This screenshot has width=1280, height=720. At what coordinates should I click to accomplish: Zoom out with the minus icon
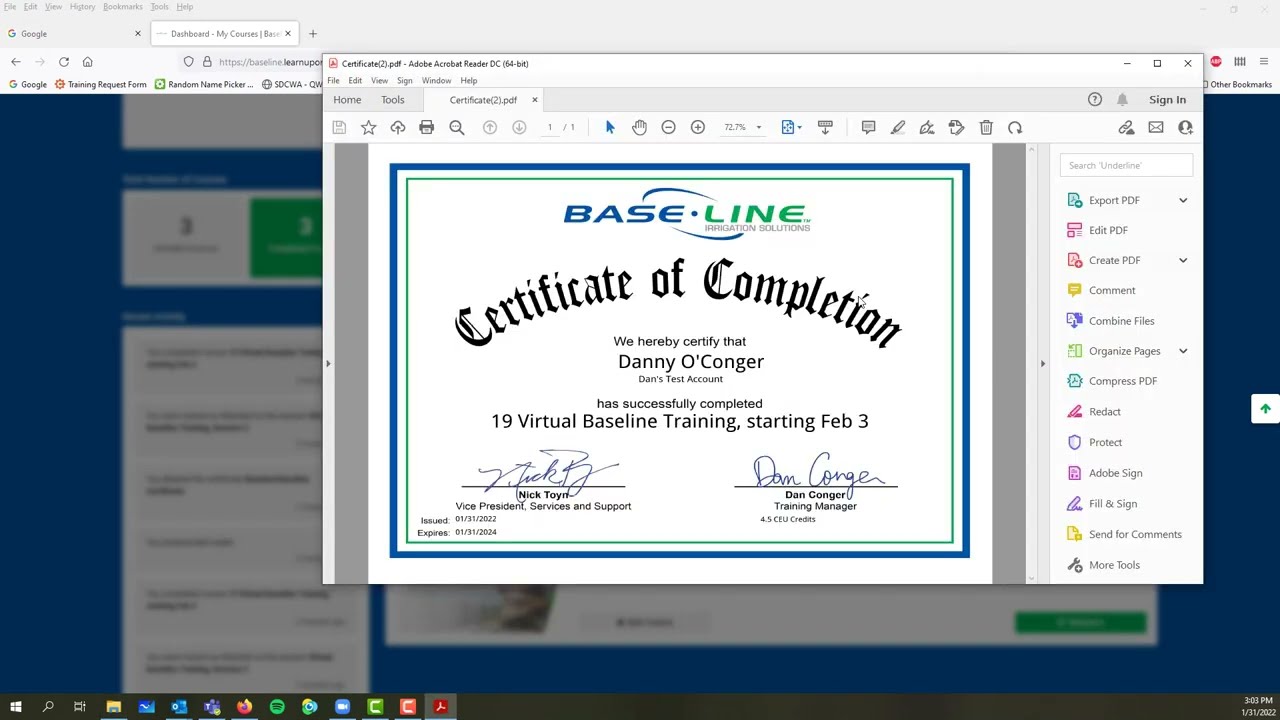668,128
